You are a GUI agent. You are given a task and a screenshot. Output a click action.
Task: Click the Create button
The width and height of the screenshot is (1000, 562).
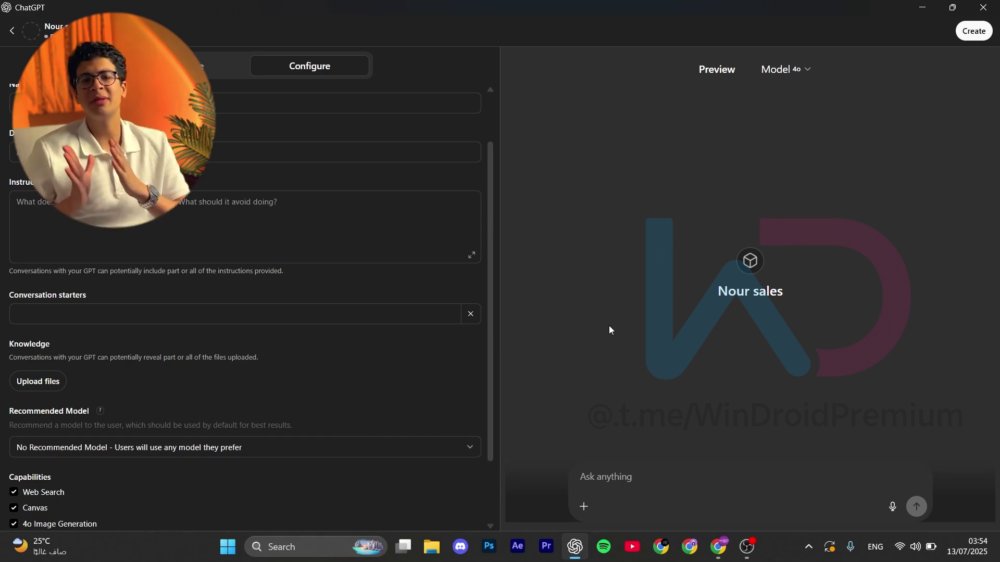coord(973,31)
